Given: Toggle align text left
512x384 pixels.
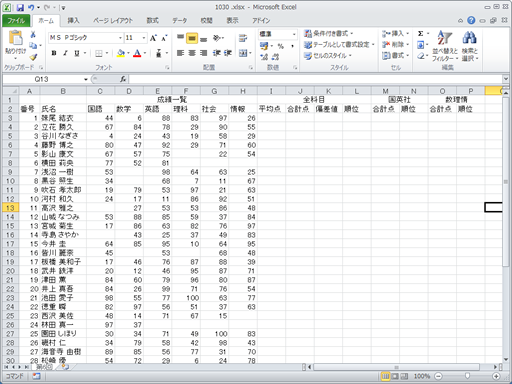Looking at the screenshot, I should coord(180,53).
